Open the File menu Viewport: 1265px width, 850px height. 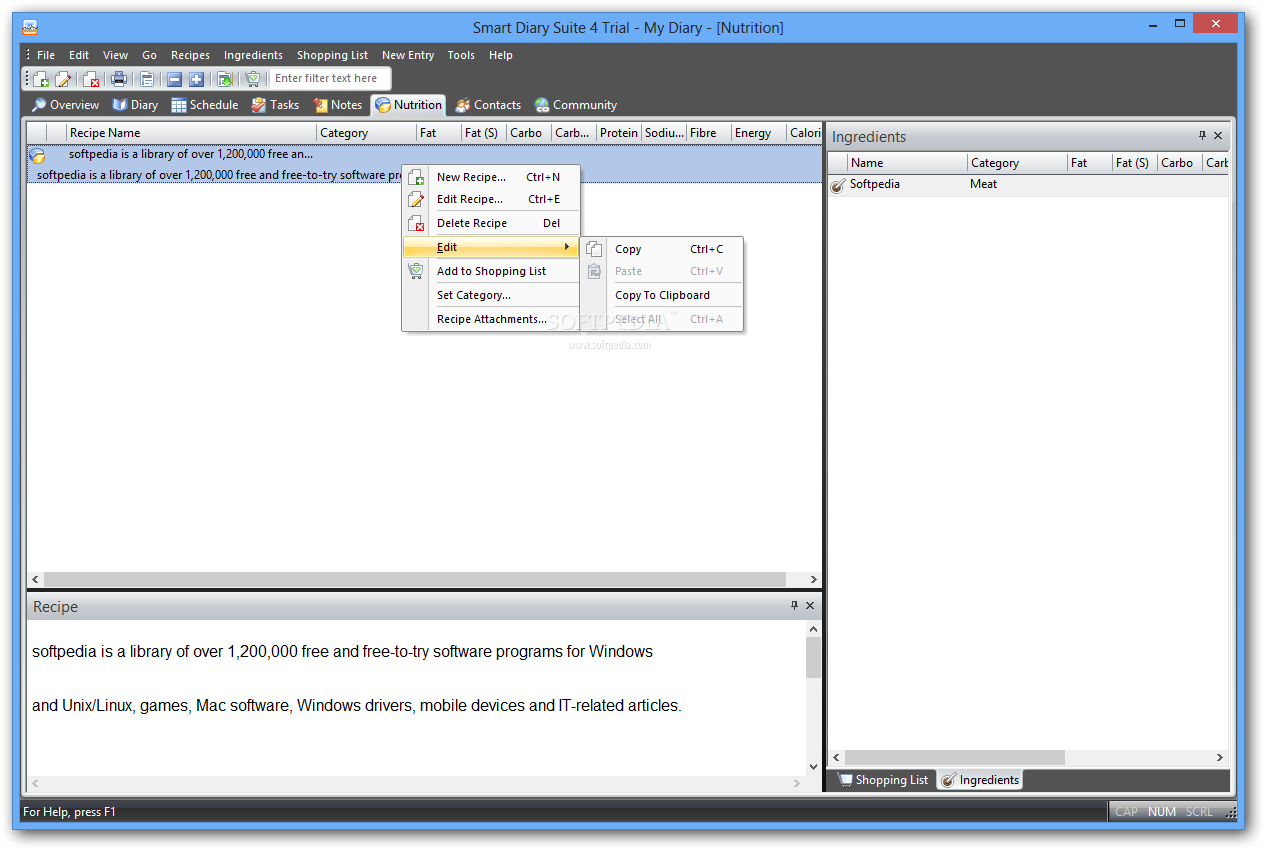click(x=46, y=55)
